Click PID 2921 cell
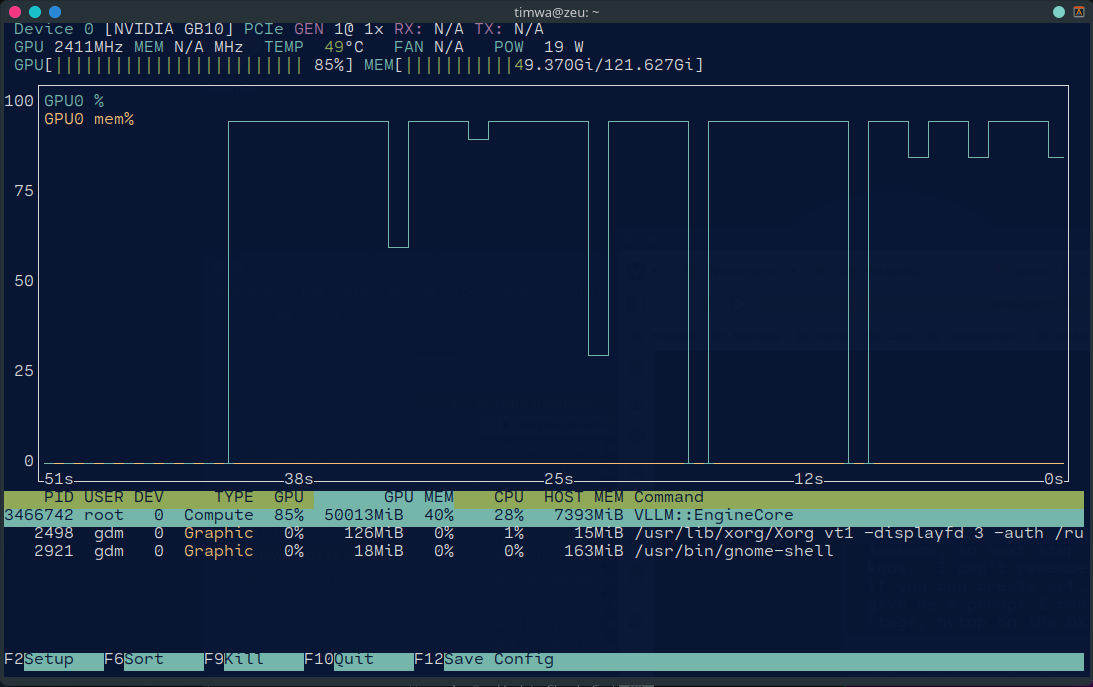Image resolution: width=1093 pixels, height=687 pixels. coord(54,552)
